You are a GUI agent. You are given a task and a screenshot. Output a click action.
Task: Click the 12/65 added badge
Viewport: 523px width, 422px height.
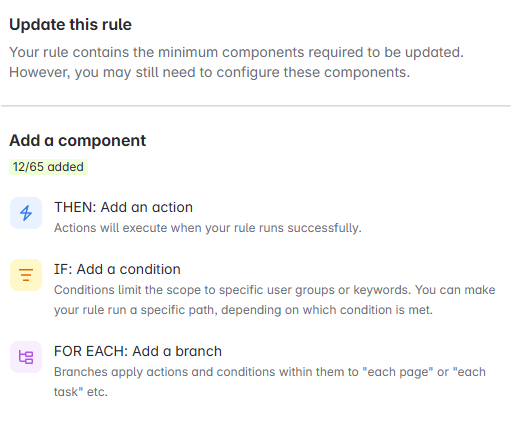pyautogui.click(x=48, y=167)
